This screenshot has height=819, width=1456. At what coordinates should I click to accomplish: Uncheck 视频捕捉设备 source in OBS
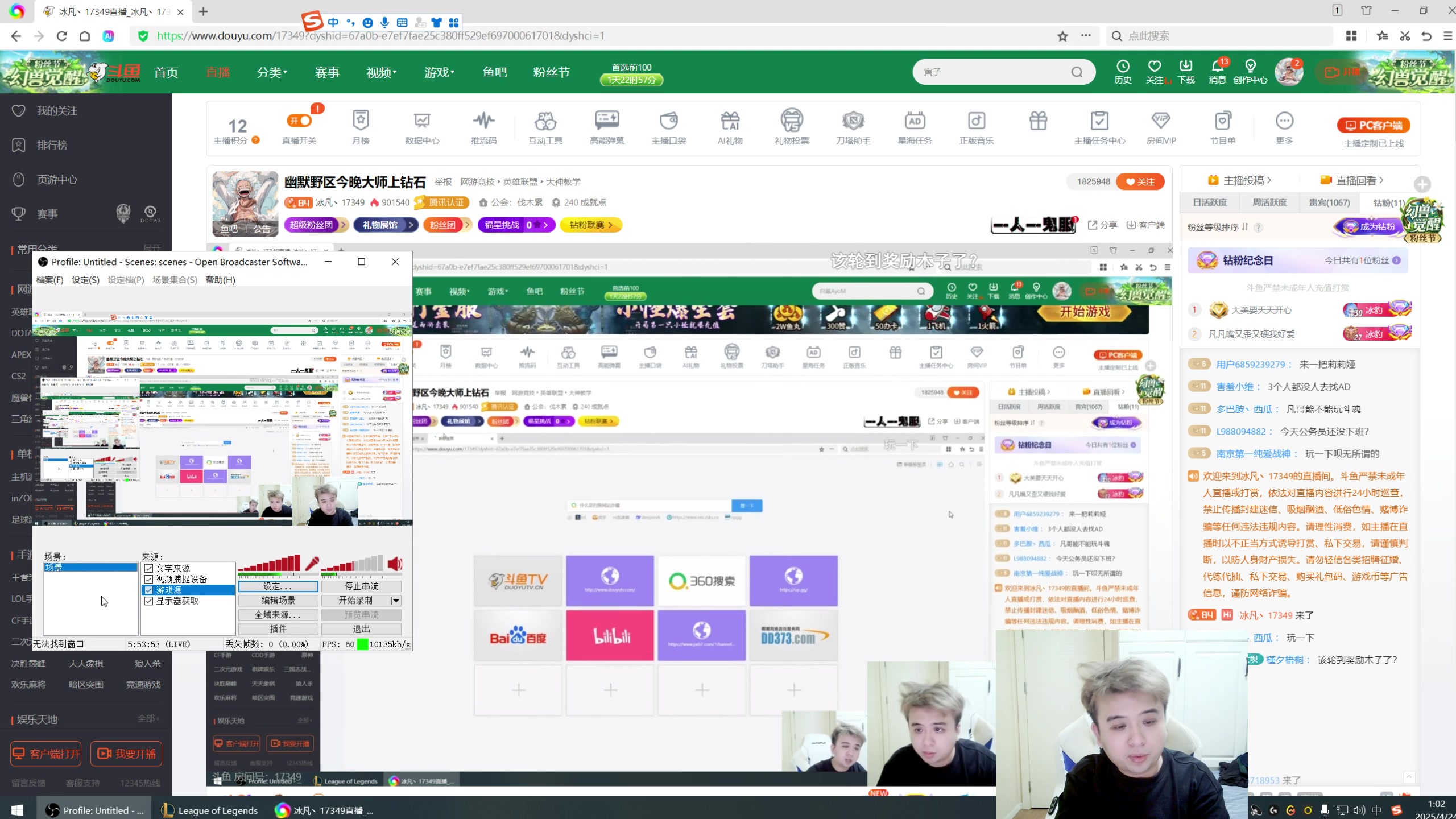pos(148,579)
